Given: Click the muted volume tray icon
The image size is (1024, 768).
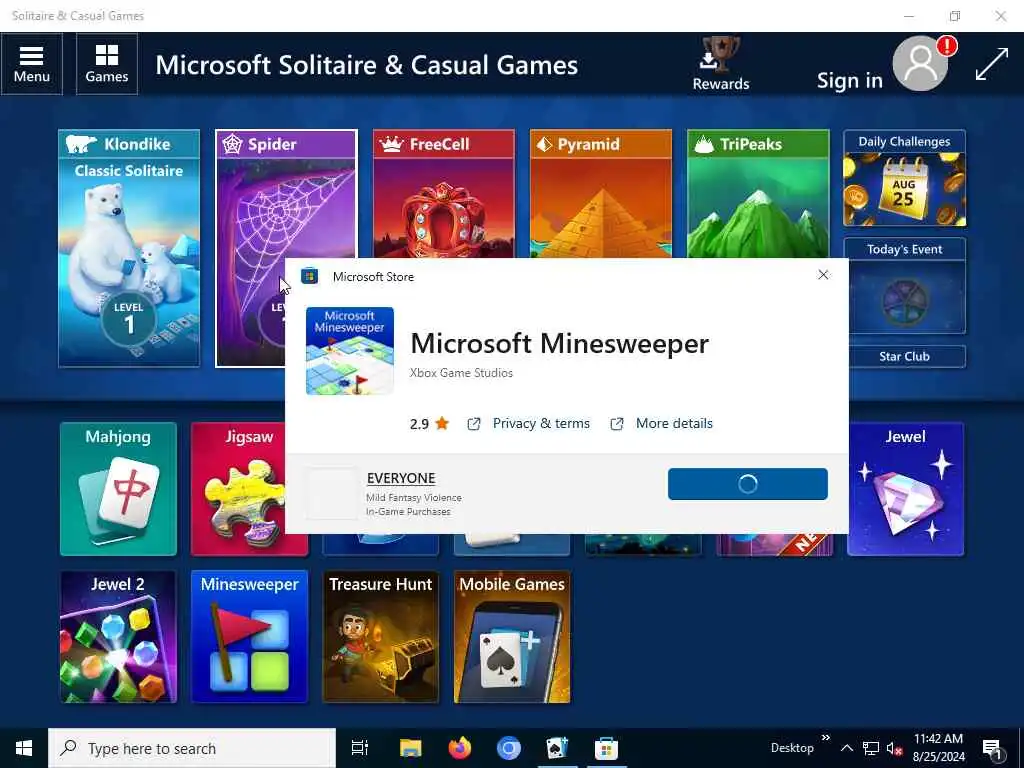Looking at the screenshot, I should click(x=894, y=748).
